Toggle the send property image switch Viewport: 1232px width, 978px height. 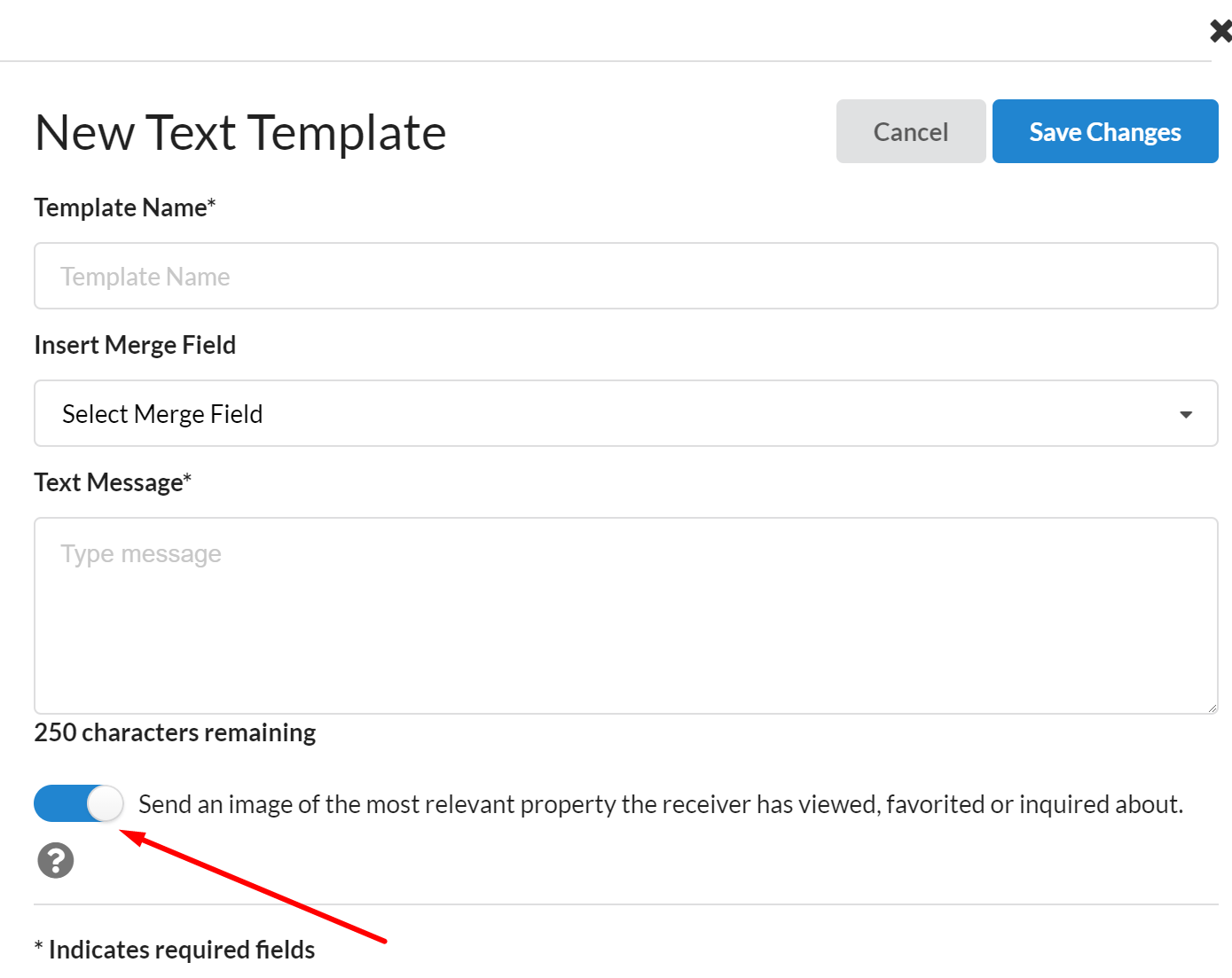click(78, 804)
